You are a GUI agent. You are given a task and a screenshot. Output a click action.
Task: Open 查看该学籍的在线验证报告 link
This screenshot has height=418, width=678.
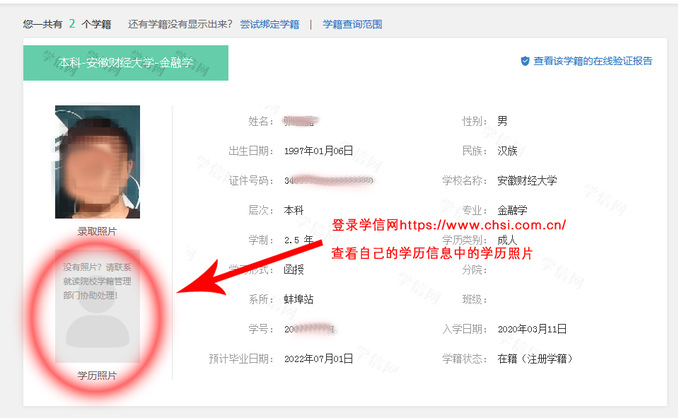click(x=593, y=61)
